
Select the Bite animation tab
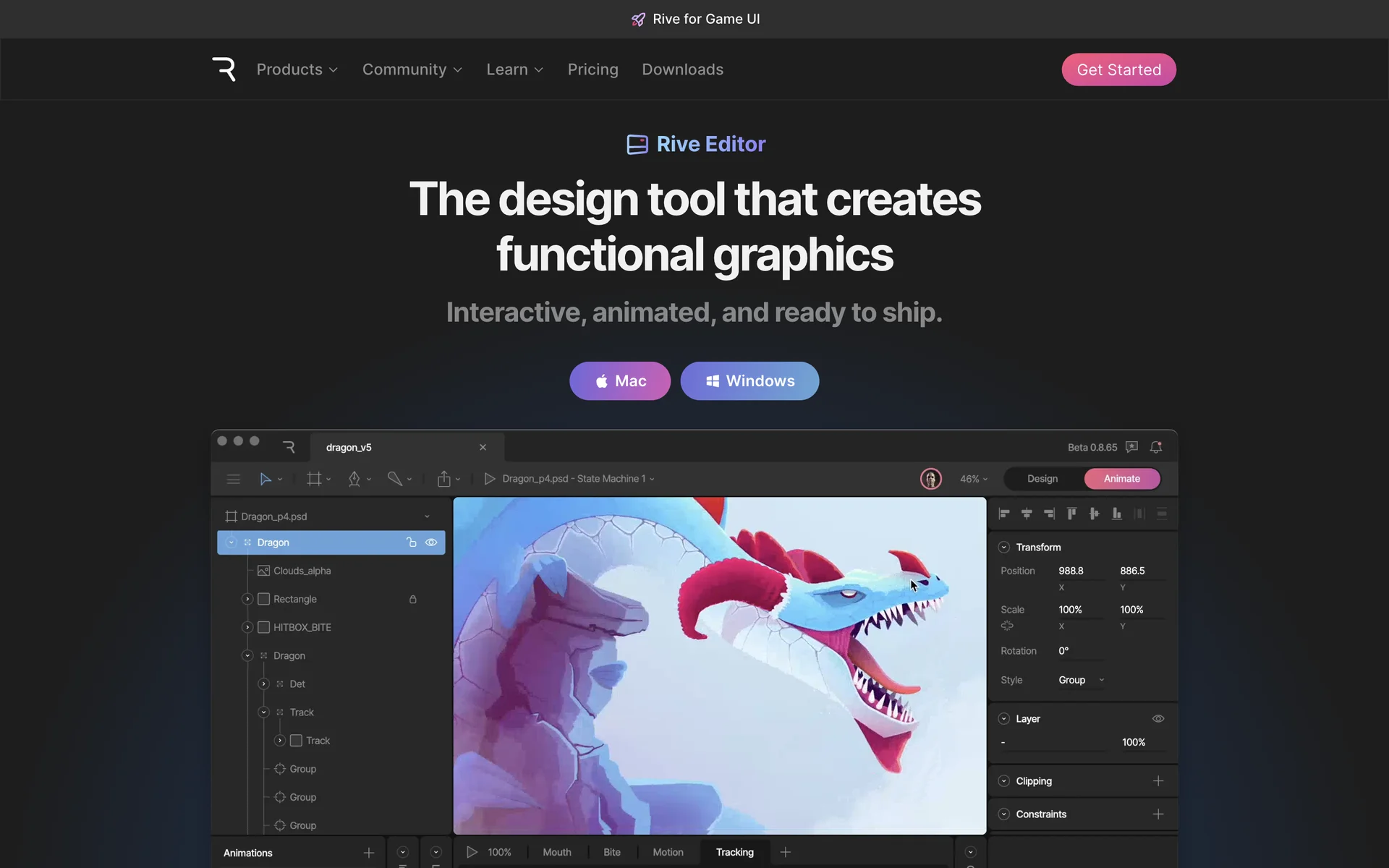[611, 852]
